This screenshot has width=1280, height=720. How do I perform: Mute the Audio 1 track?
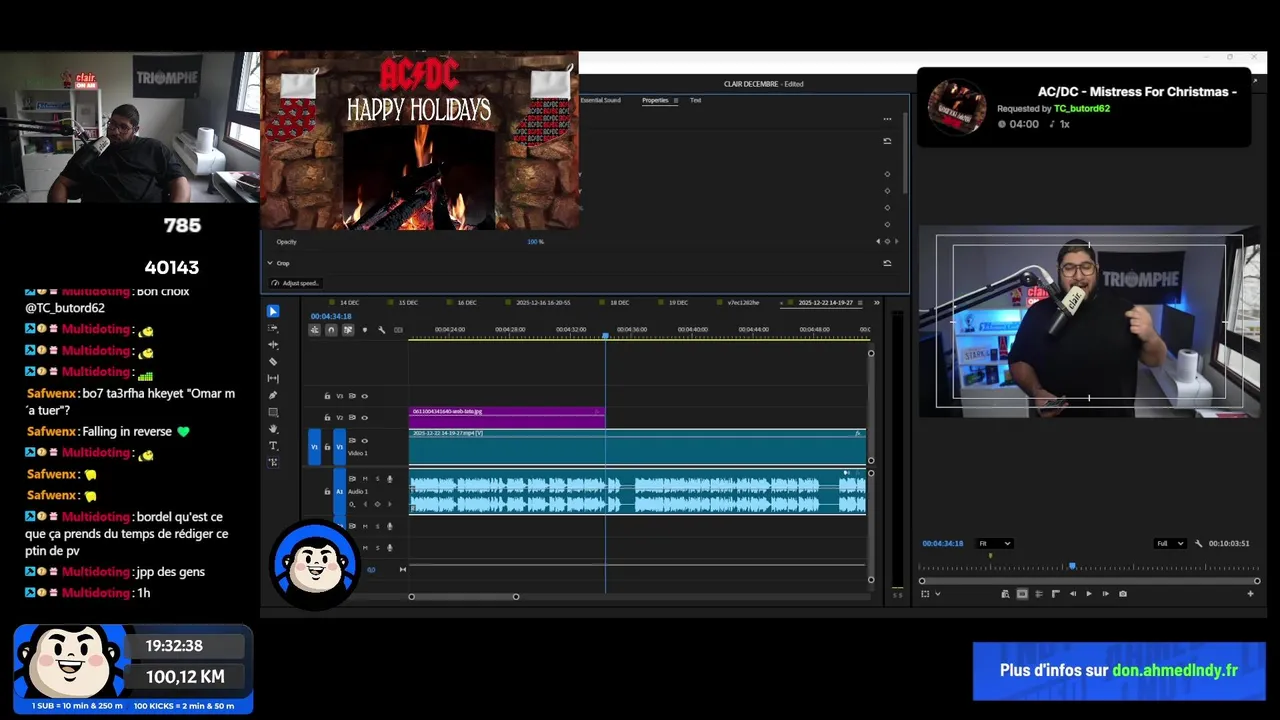tap(365, 479)
